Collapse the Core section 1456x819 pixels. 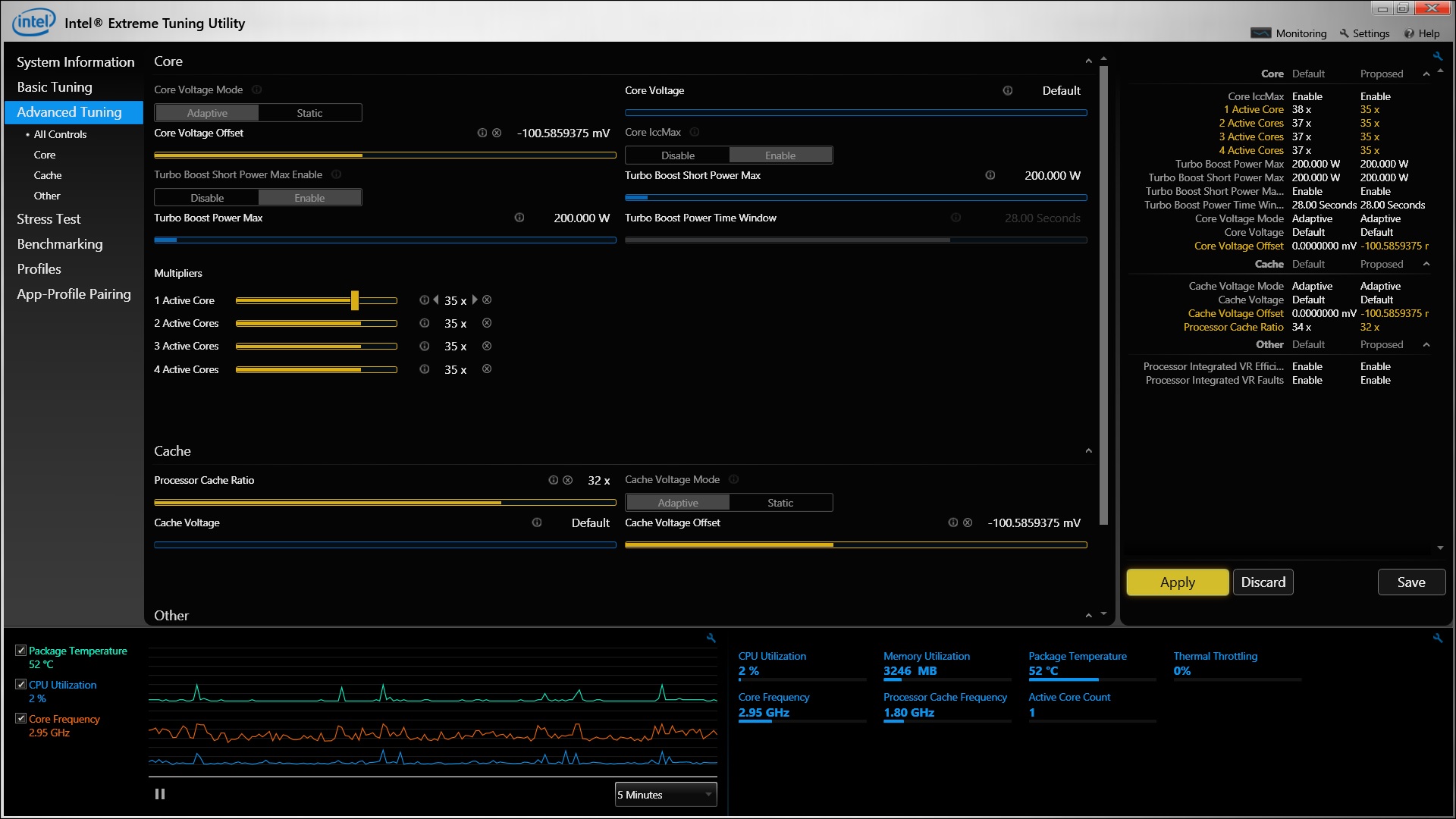click(1088, 61)
